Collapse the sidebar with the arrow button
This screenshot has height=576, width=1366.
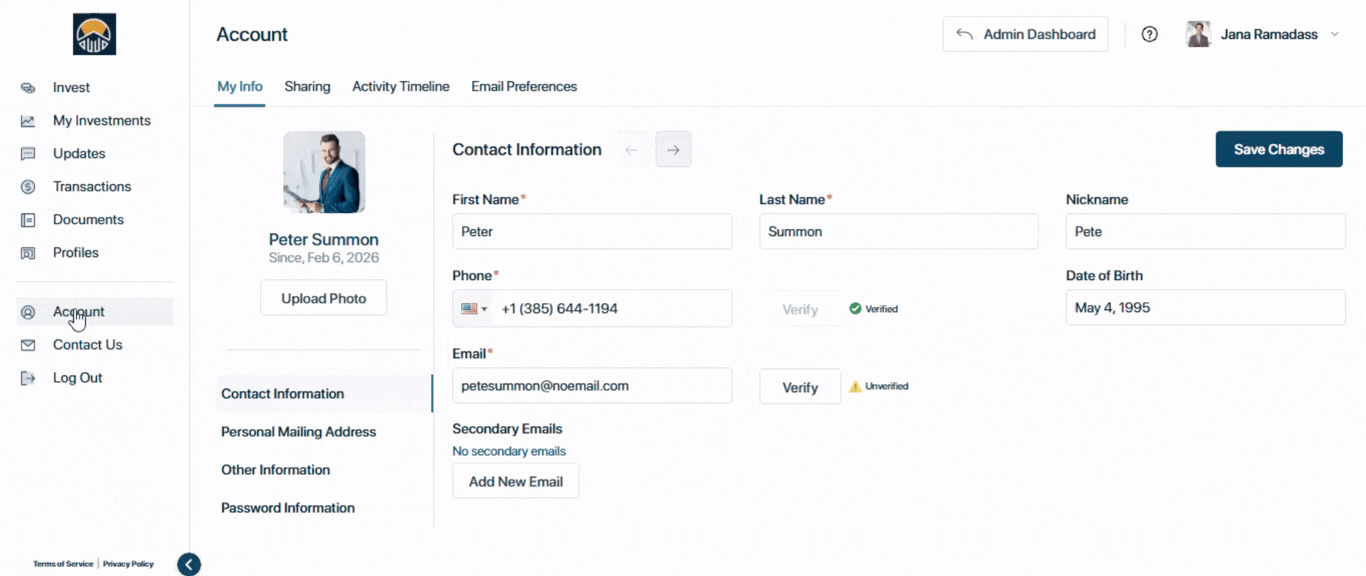[189, 564]
